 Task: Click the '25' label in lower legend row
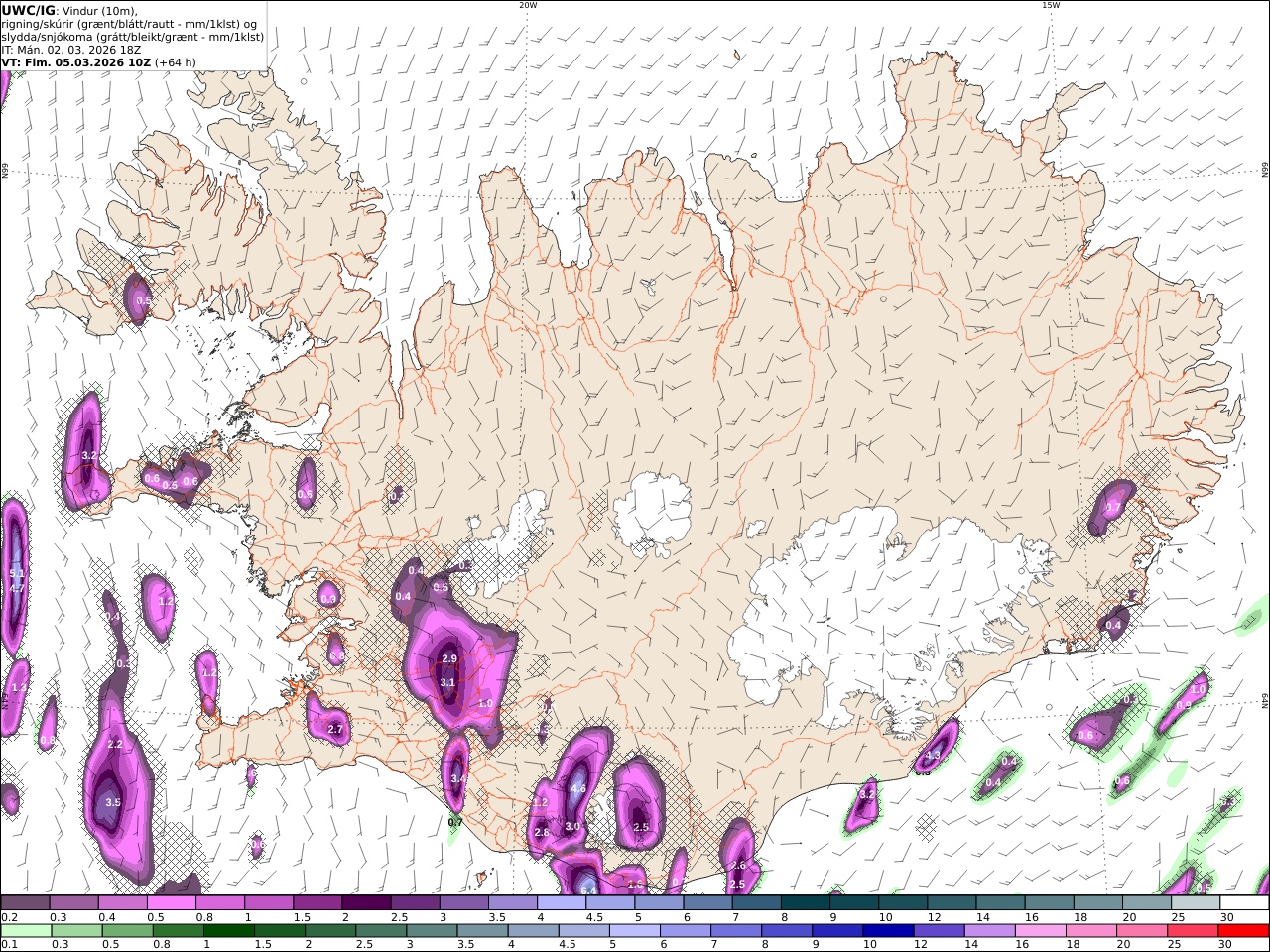tap(1177, 945)
